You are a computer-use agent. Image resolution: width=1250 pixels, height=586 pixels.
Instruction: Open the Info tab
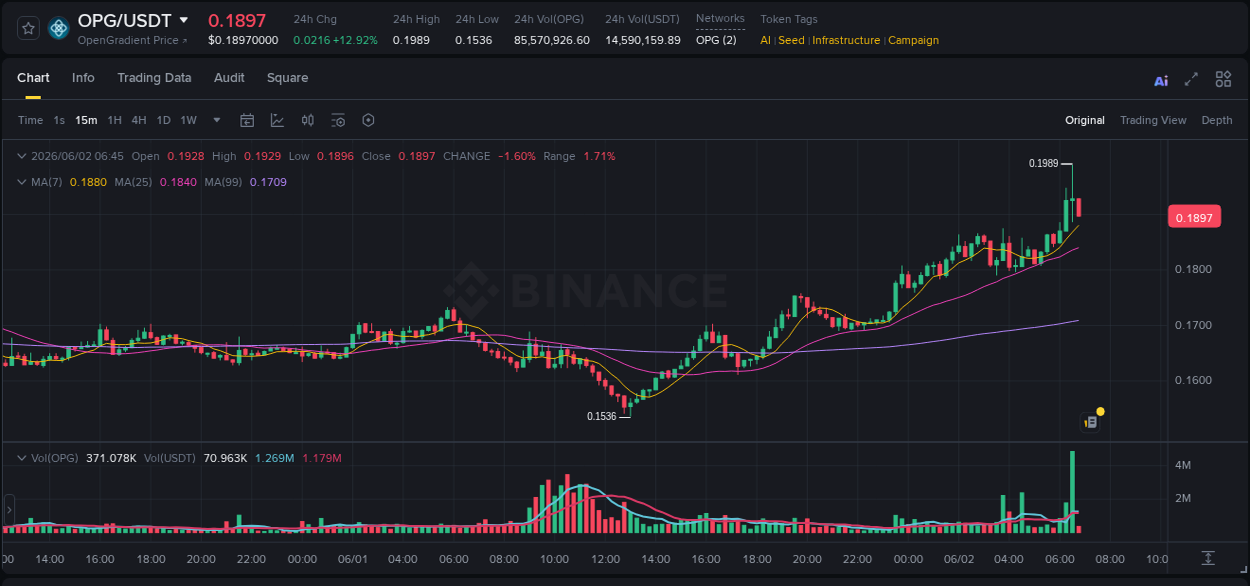point(83,78)
